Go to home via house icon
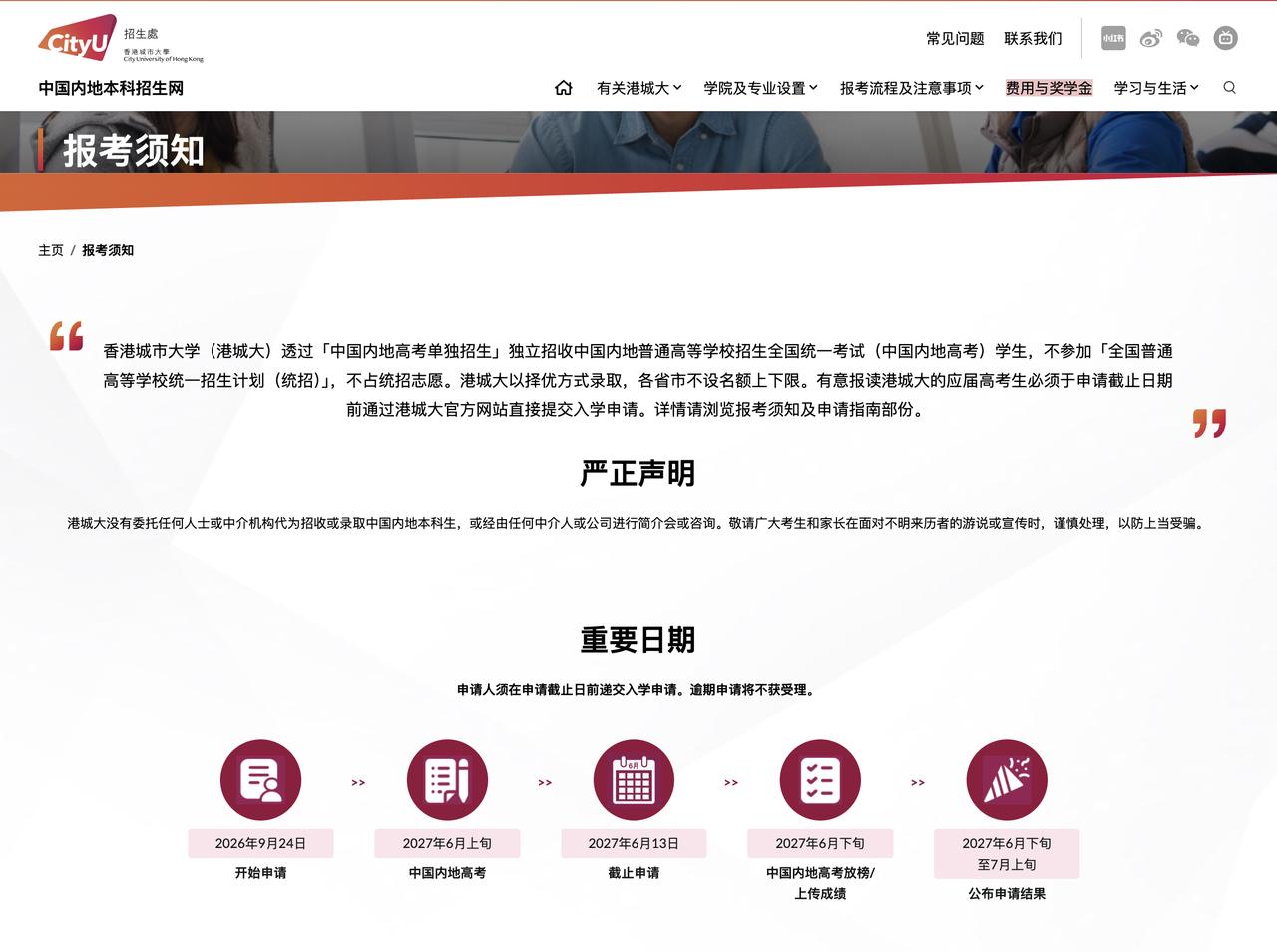The height and width of the screenshot is (952, 1277). 564,88
